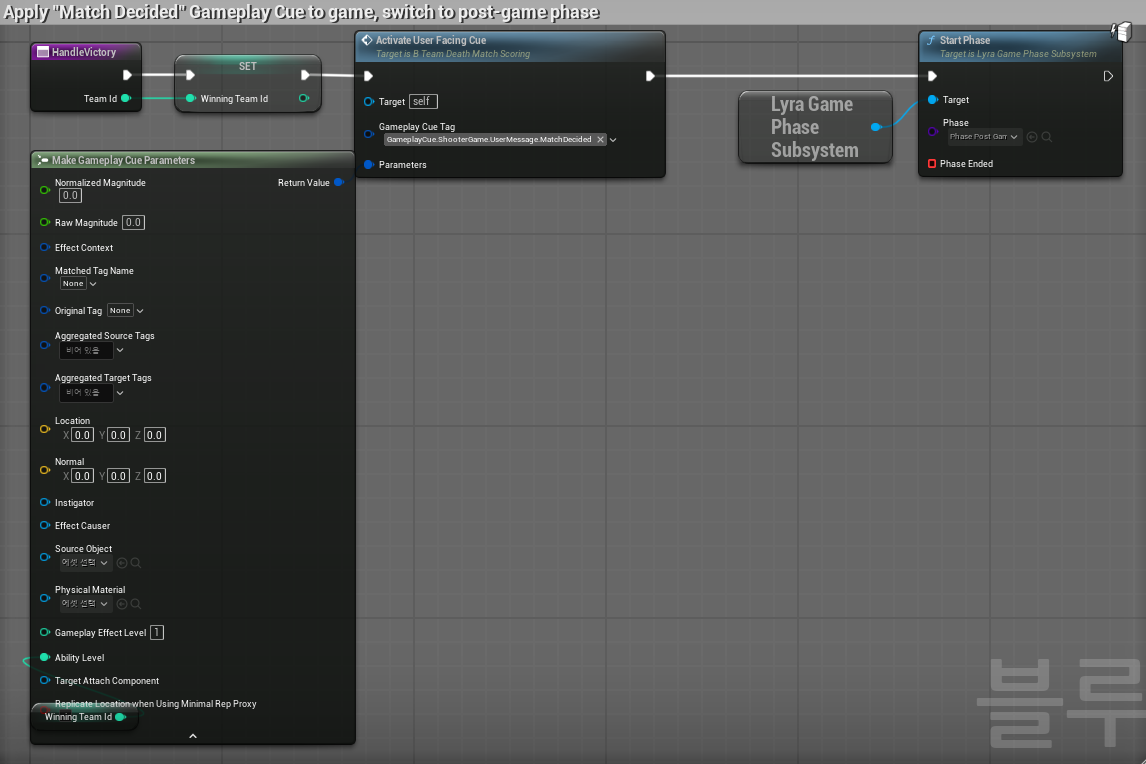Click the Normalized Magnitude value field

click(70, 195)
